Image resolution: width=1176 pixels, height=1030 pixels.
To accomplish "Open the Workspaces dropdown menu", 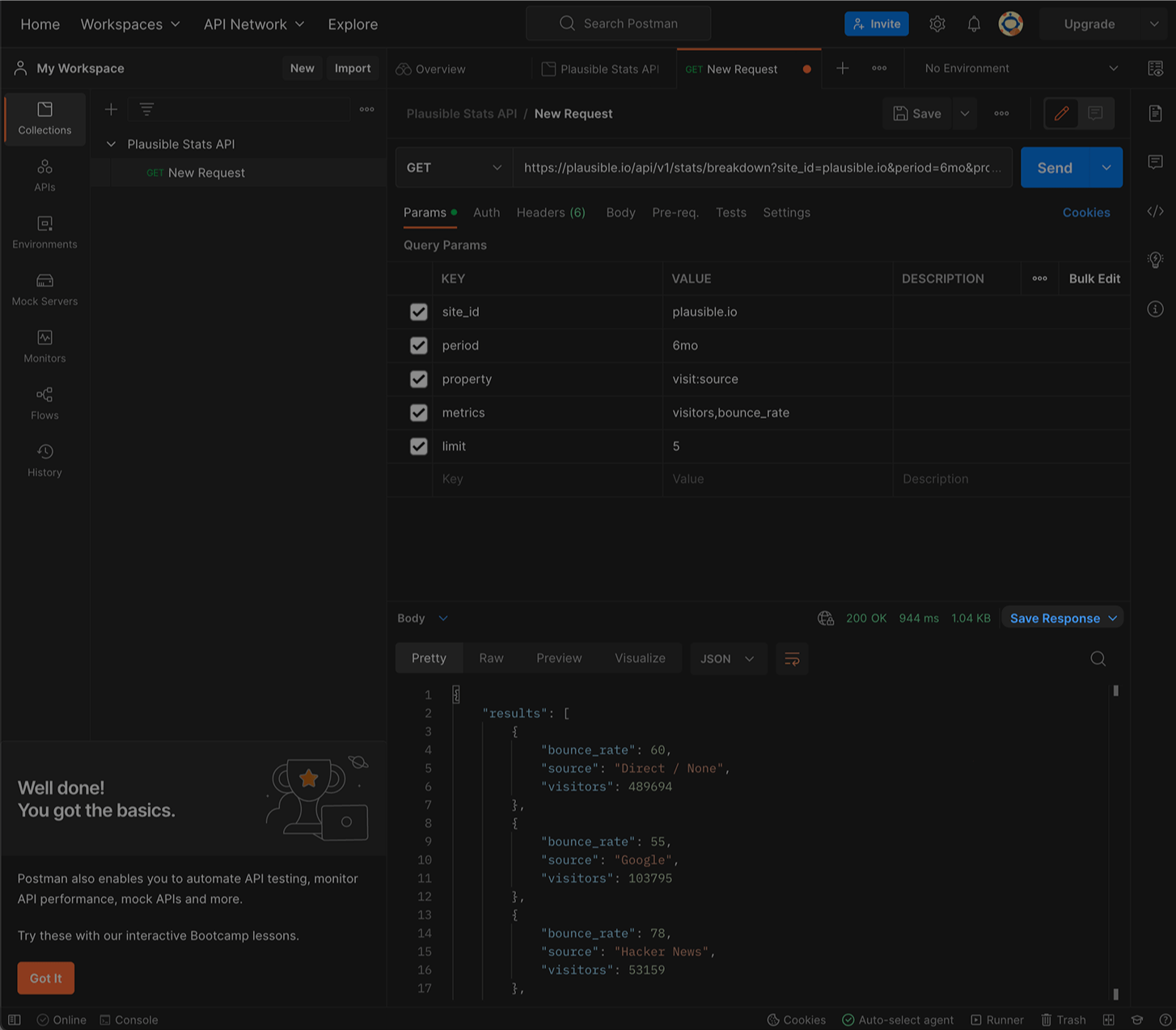I will tap(130, 24).
